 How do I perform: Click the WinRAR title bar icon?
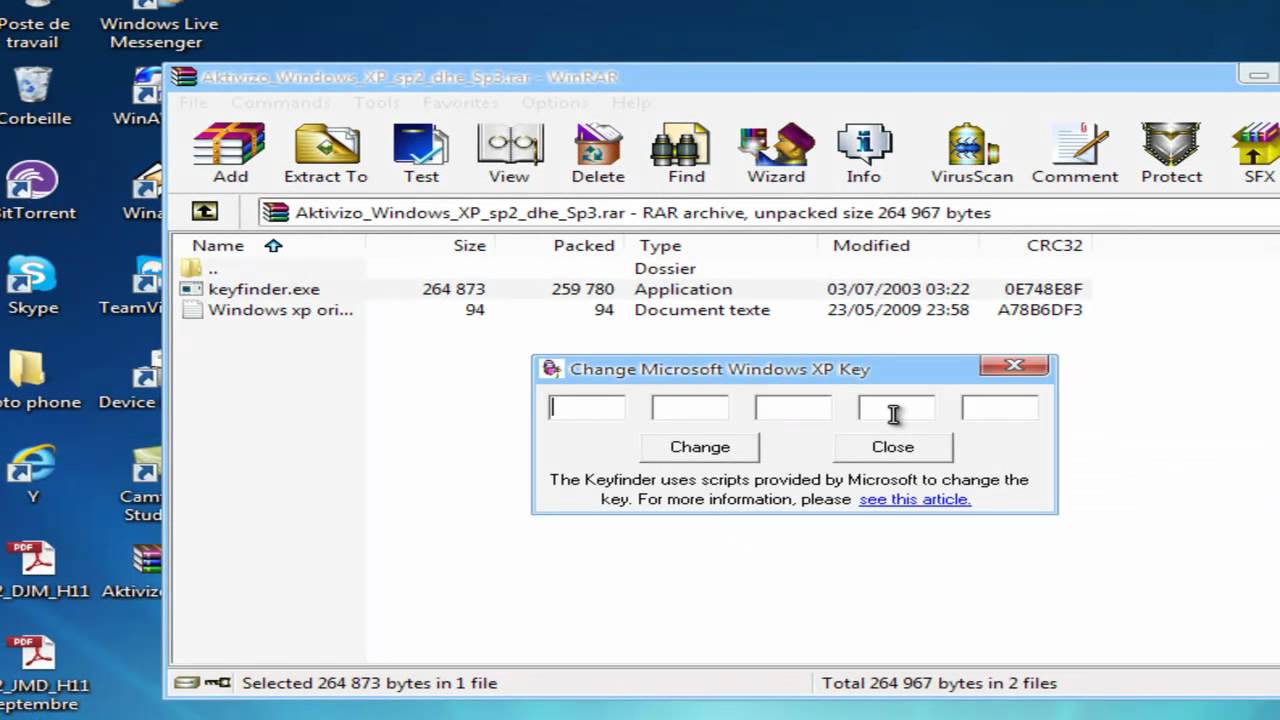(x=184, y=77)
